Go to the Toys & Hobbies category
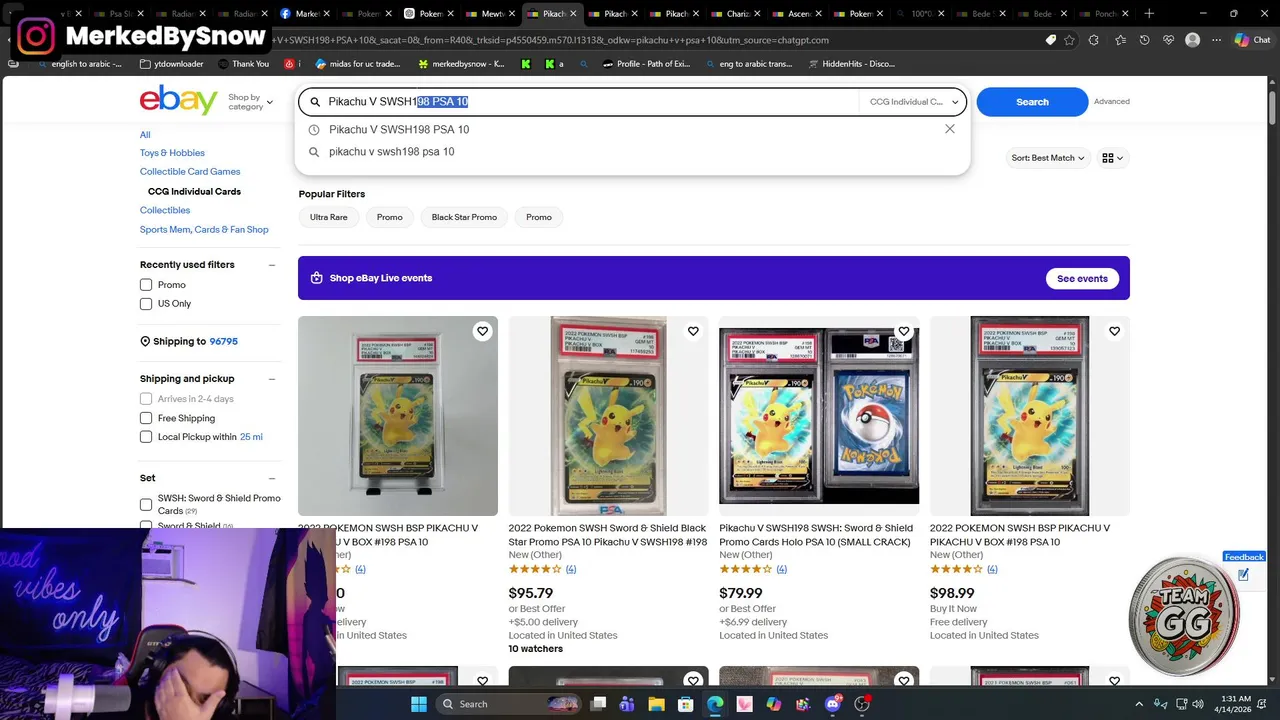Viewport: 1280px width, 720px height. point(172,153)
